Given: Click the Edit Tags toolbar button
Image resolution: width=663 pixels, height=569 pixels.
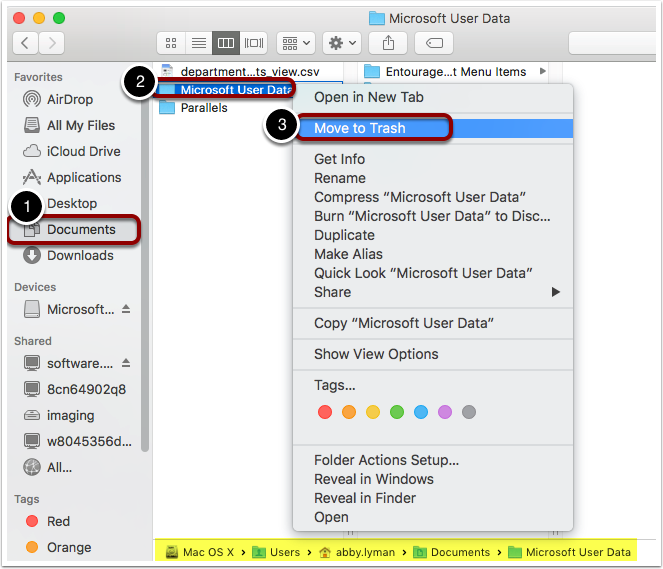Looking at the screenshot, I should click(x=434, y=43).
